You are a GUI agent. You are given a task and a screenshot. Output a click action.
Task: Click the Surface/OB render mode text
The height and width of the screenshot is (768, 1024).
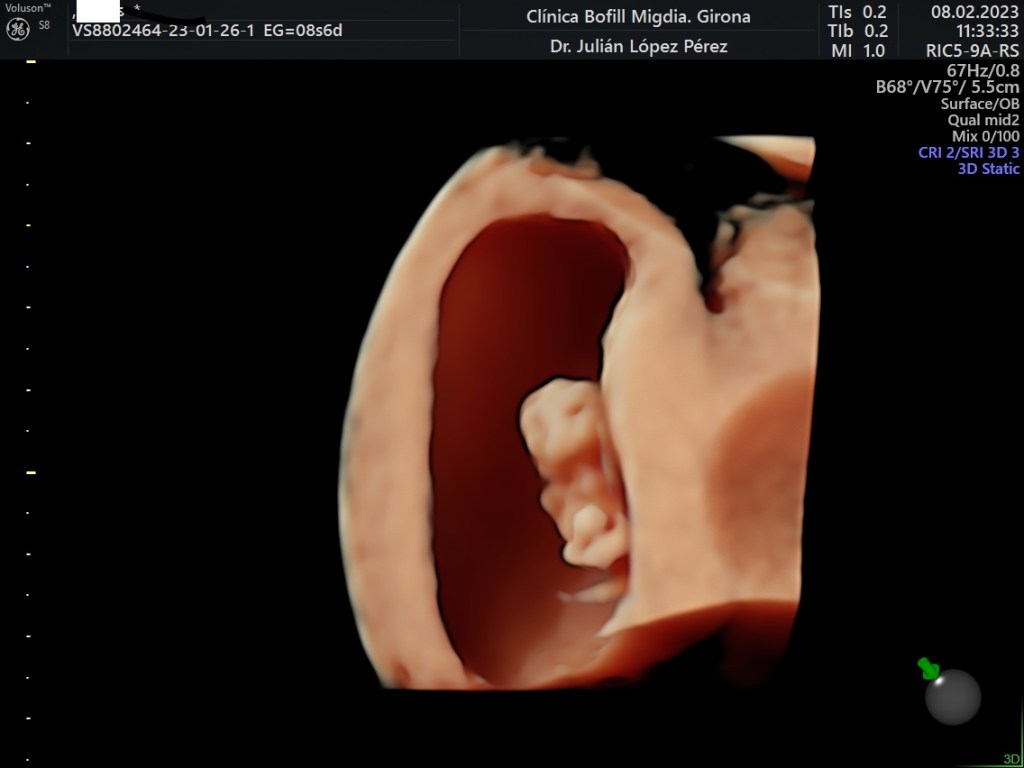[x=979, y=104]
